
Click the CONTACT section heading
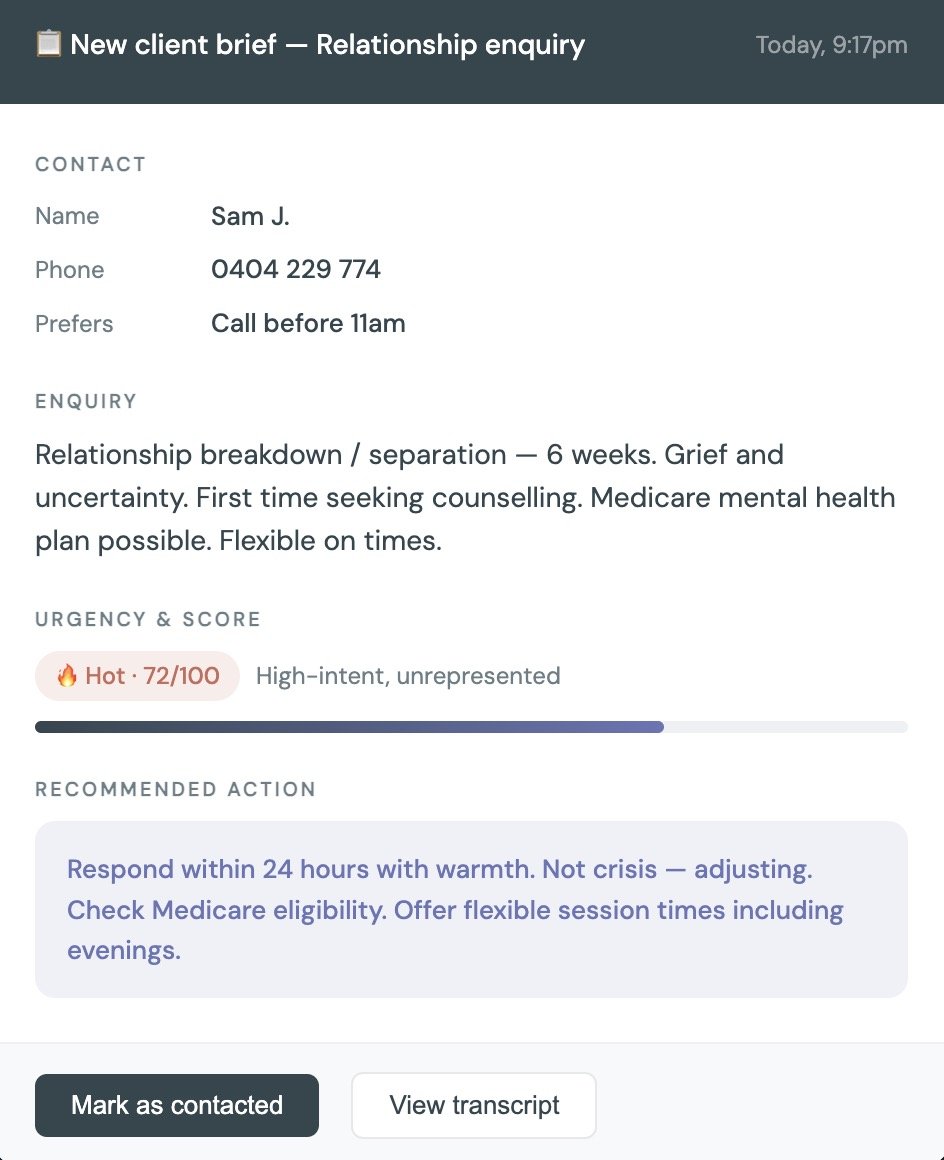90,164
